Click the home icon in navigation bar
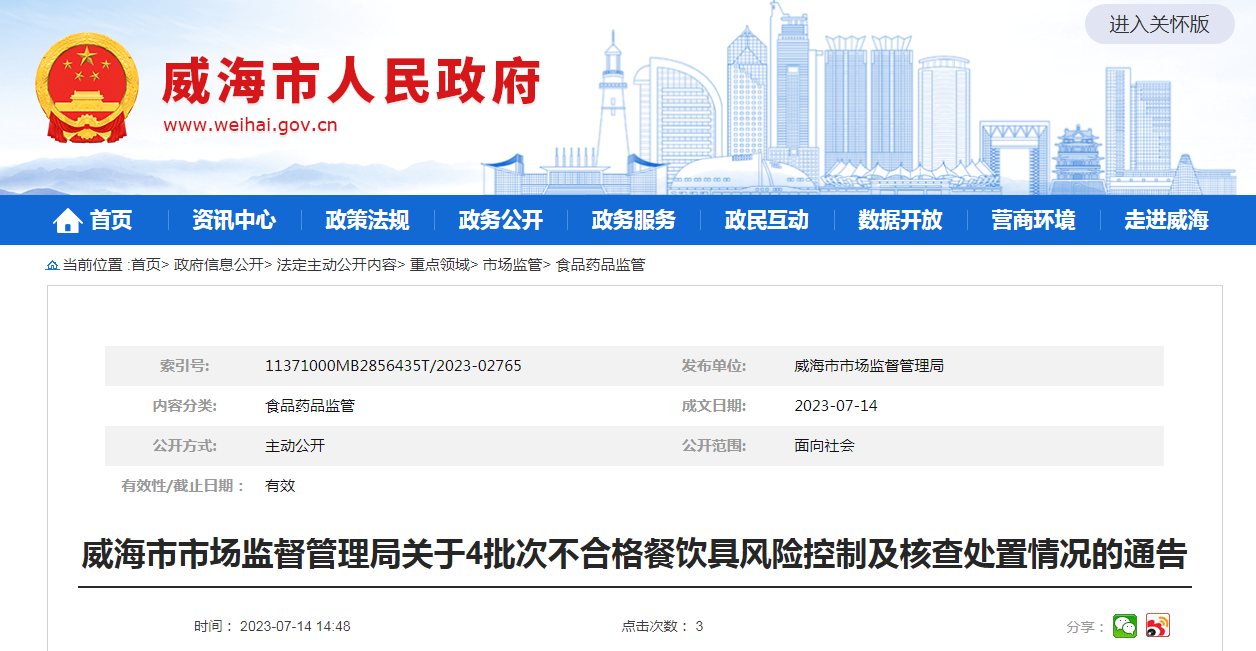 tap(68, 220)
